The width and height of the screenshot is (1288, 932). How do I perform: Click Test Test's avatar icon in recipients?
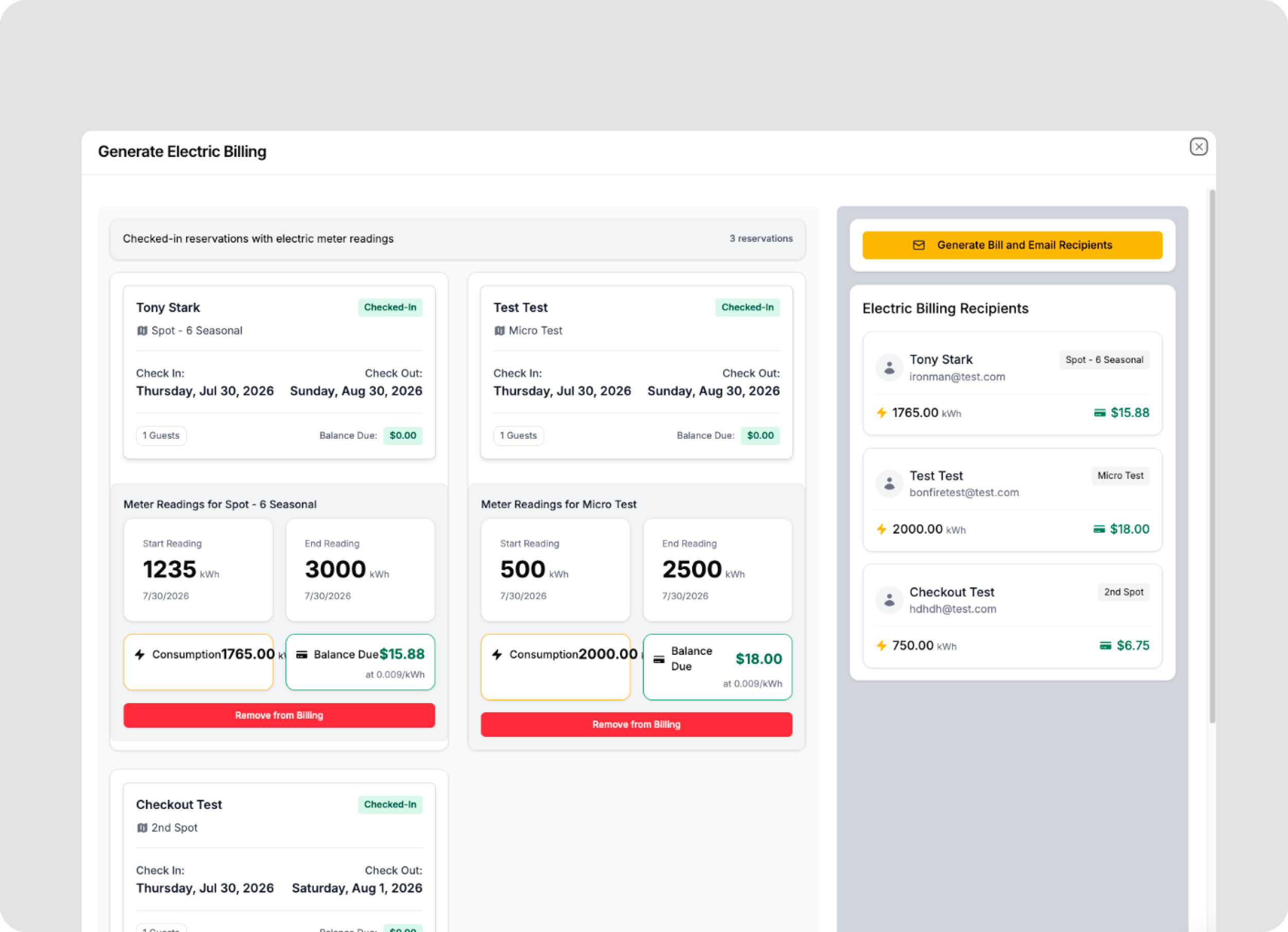click(889, 484)
